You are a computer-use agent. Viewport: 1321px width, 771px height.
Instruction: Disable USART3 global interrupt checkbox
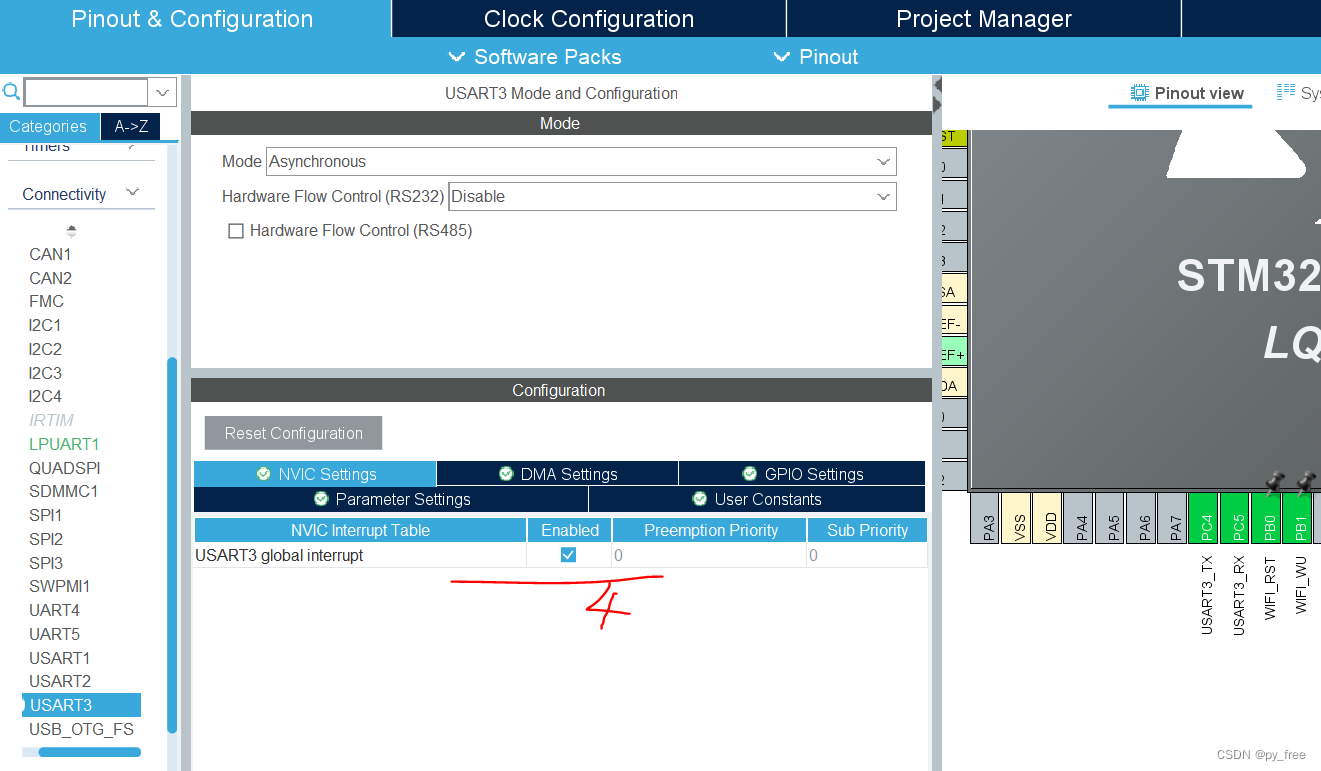pos(568,555)
